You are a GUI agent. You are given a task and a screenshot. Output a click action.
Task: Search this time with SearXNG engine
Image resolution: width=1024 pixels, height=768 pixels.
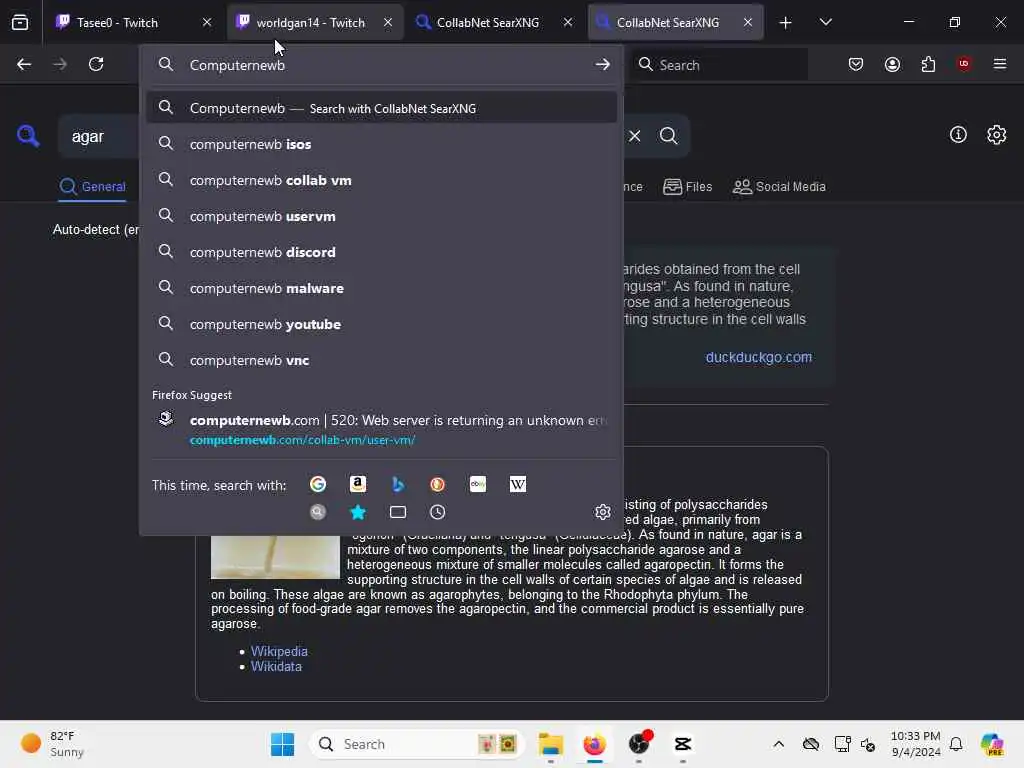318,512
